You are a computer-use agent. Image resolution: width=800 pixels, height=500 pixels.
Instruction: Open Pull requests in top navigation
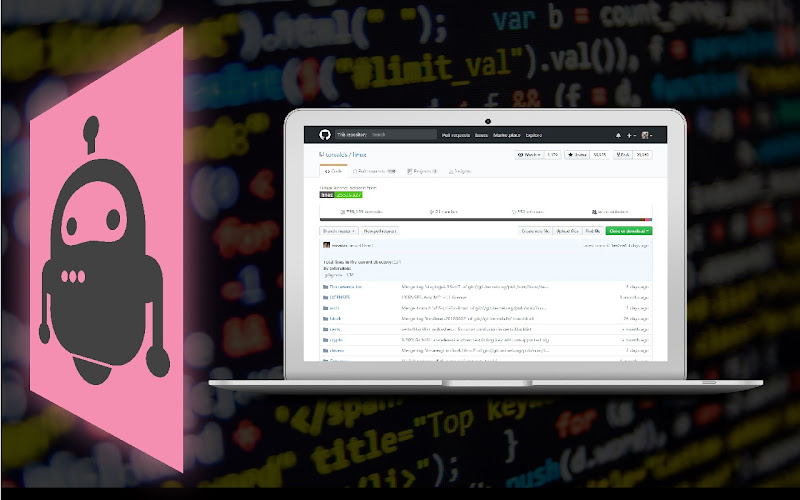456,135
